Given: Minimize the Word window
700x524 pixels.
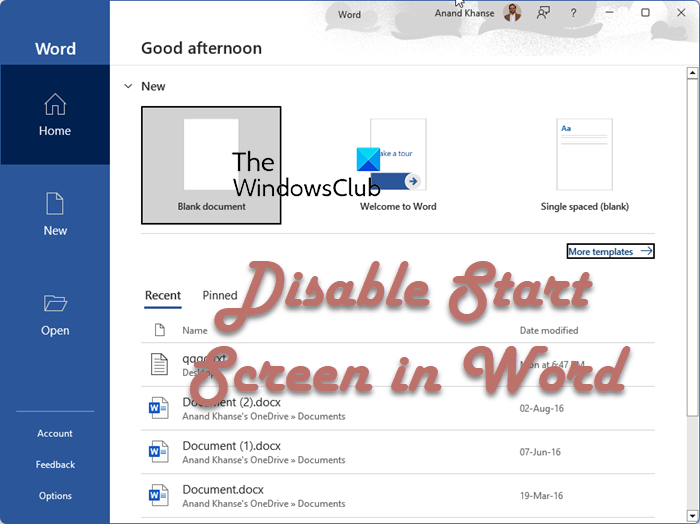Looking at the screenshot, I should (609, 12).
